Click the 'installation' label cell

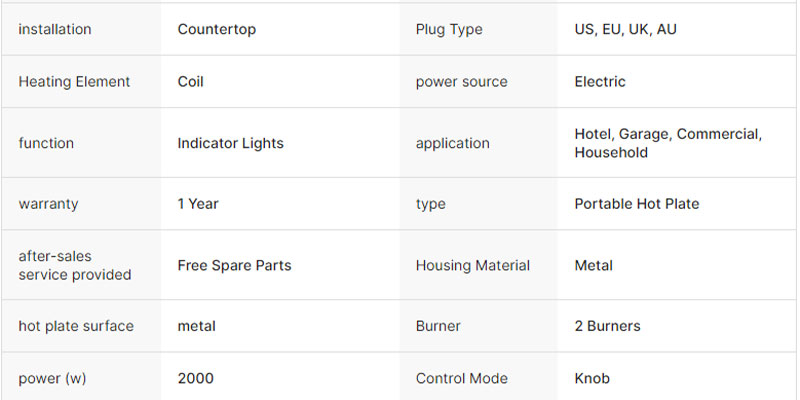click(55, 30)
